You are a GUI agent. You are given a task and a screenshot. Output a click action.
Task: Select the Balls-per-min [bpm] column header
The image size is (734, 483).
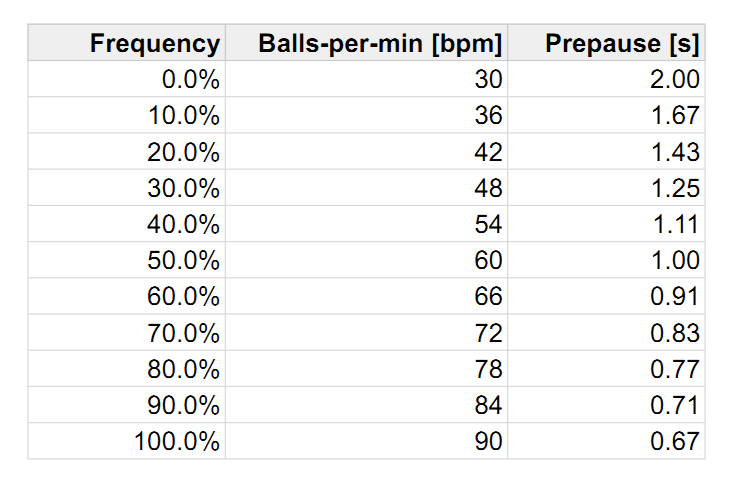367,43
